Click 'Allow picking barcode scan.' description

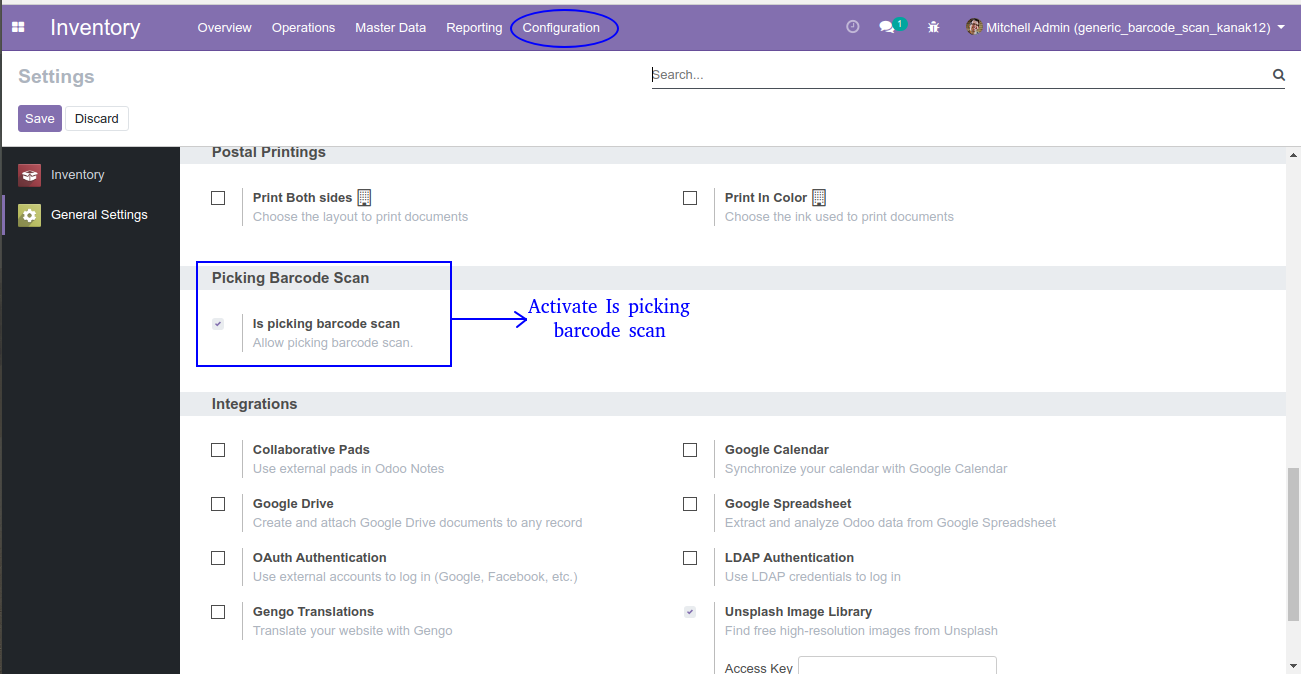pos(333,343)
